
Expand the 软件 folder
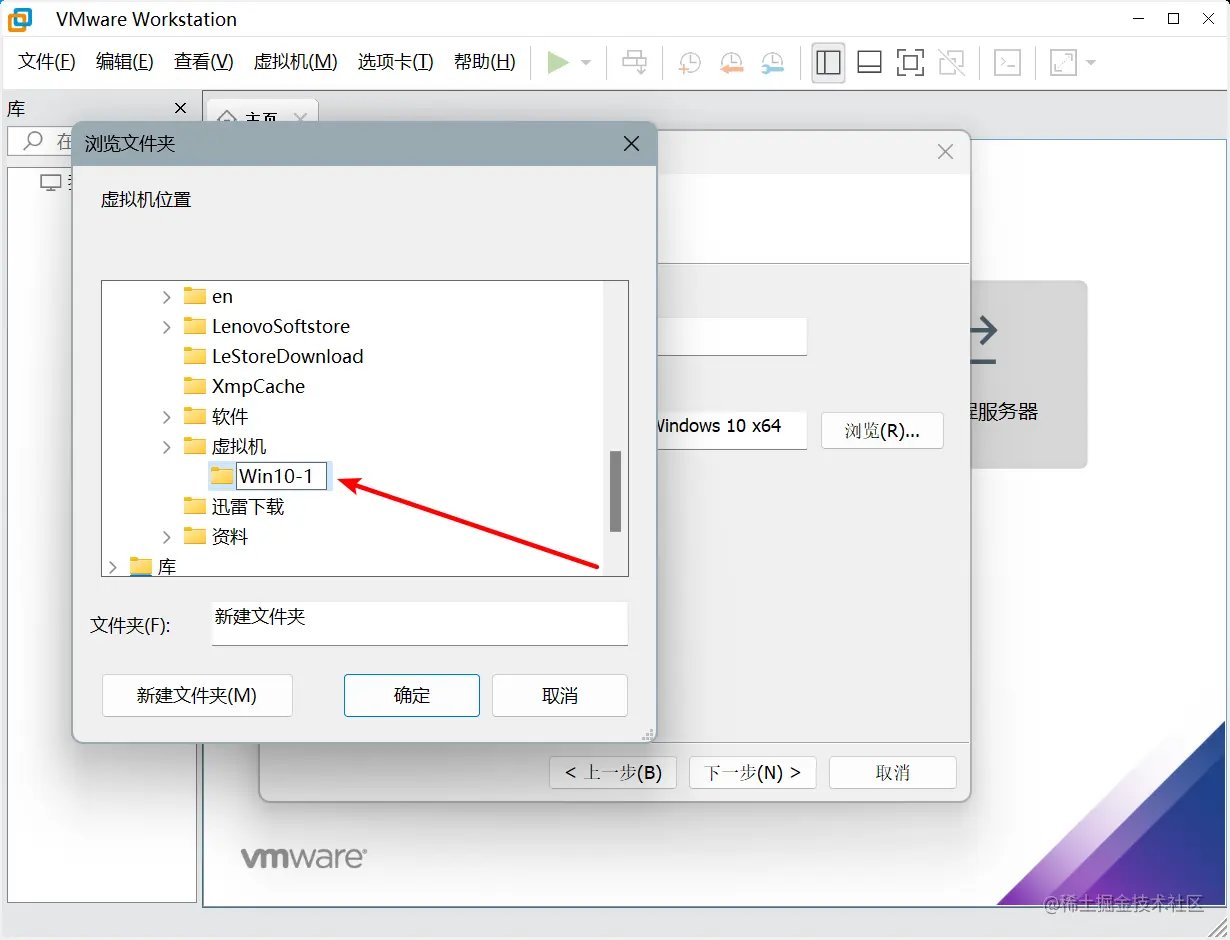coord(167,417)
